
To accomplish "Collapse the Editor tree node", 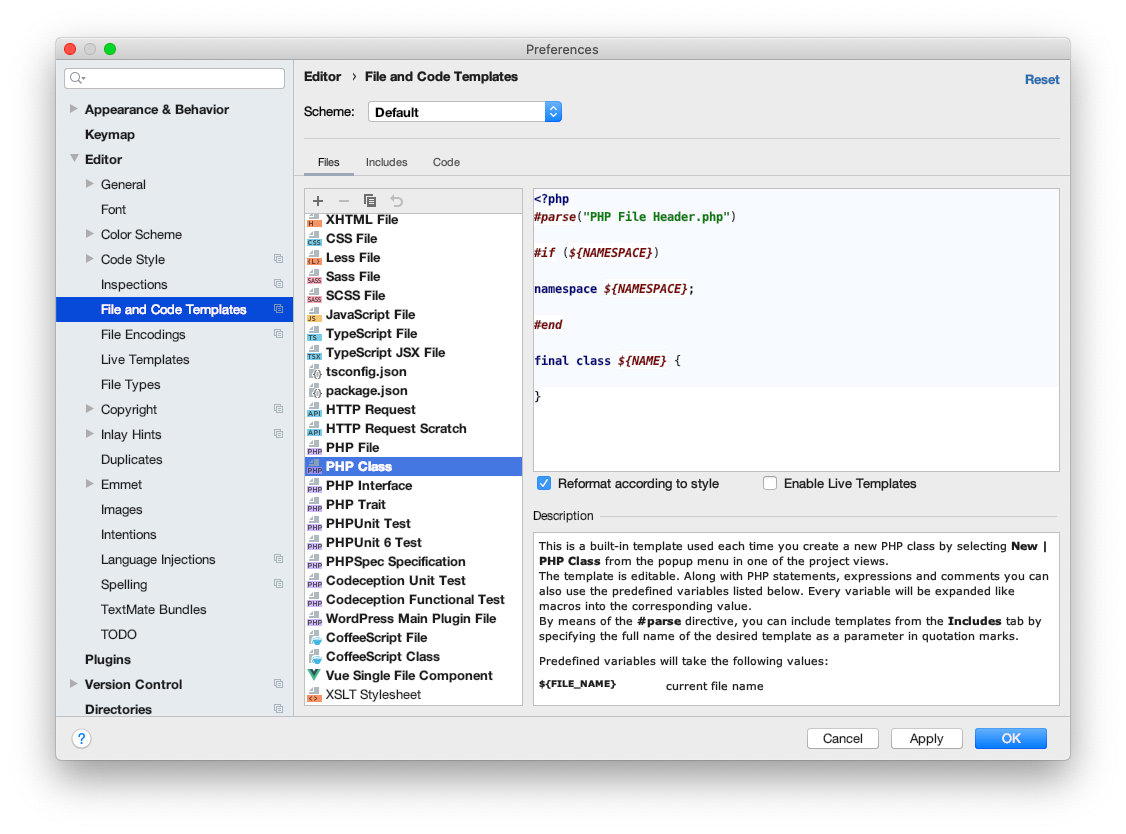I will 73,159.
